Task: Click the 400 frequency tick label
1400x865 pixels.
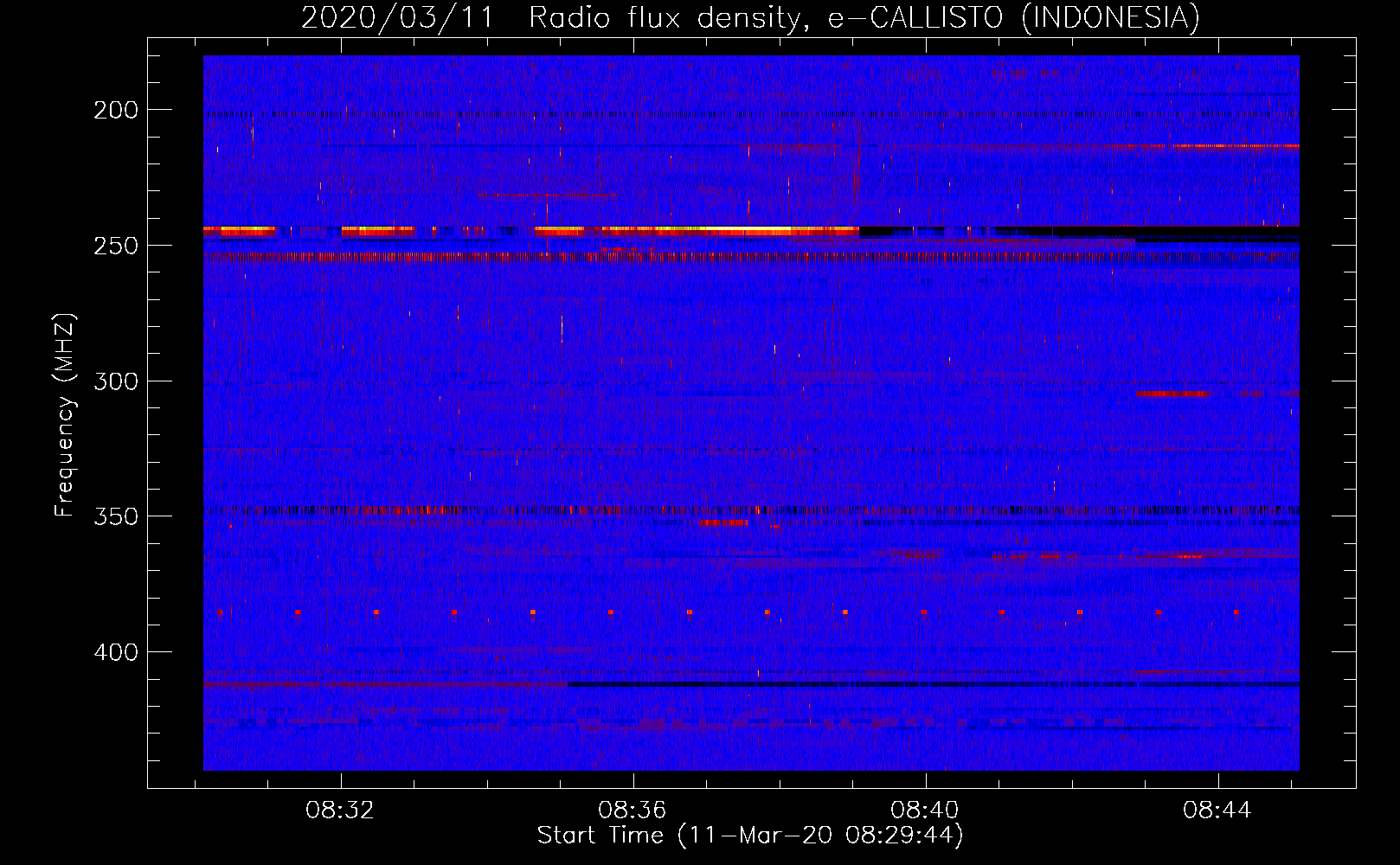Action: coord(116,652)
